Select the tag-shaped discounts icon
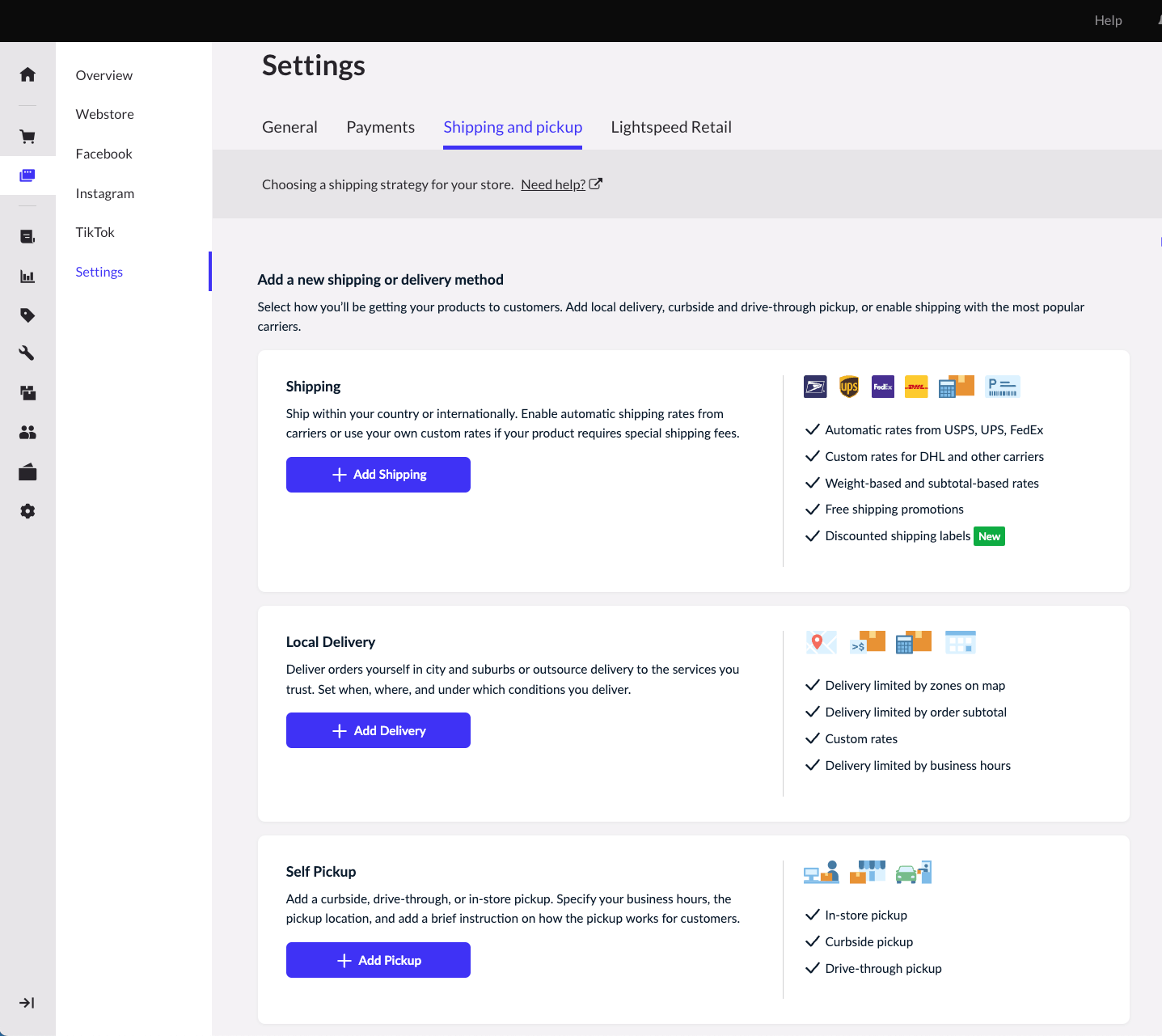Image resolution: width=1162 pixels, height=1036 pixels. tap(27, 315)
